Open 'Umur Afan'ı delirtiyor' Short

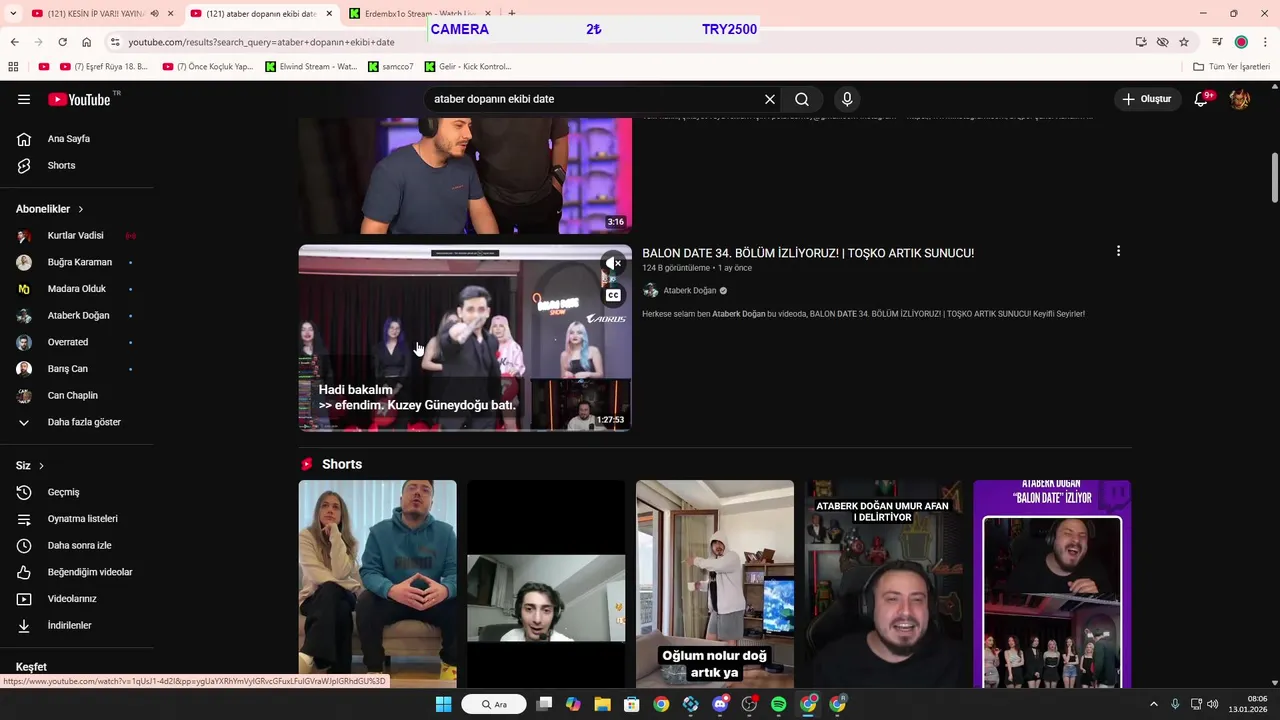click(884, 584)
